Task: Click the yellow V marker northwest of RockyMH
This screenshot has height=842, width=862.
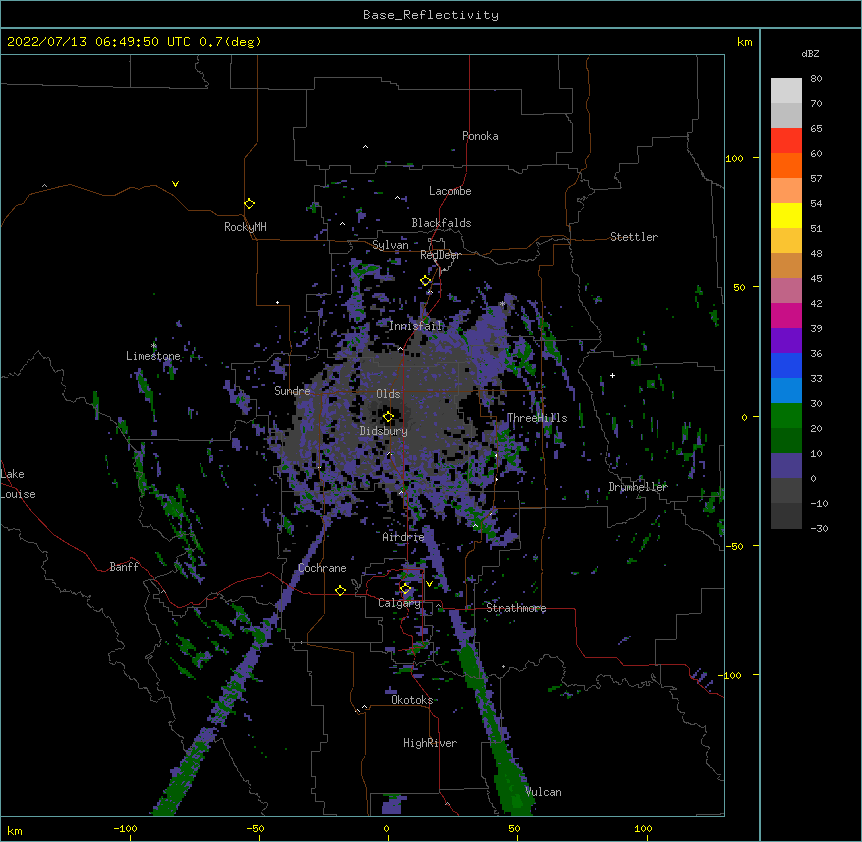Action: click(x=175, y=184)
